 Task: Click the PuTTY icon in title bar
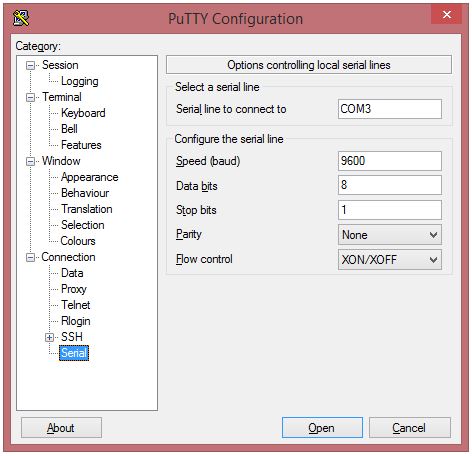pos(21,18)
